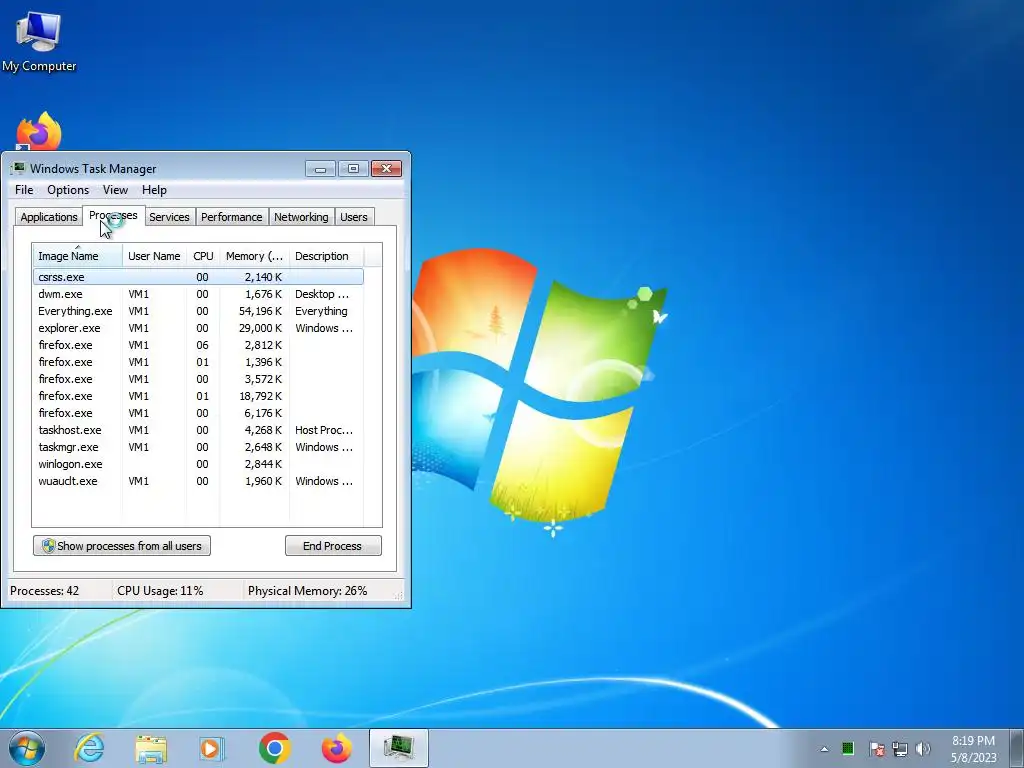Select firefox.exe using 3,572 K memory
The height and width of the screenshot is (768, 1024).
click(x=198, y=379)
